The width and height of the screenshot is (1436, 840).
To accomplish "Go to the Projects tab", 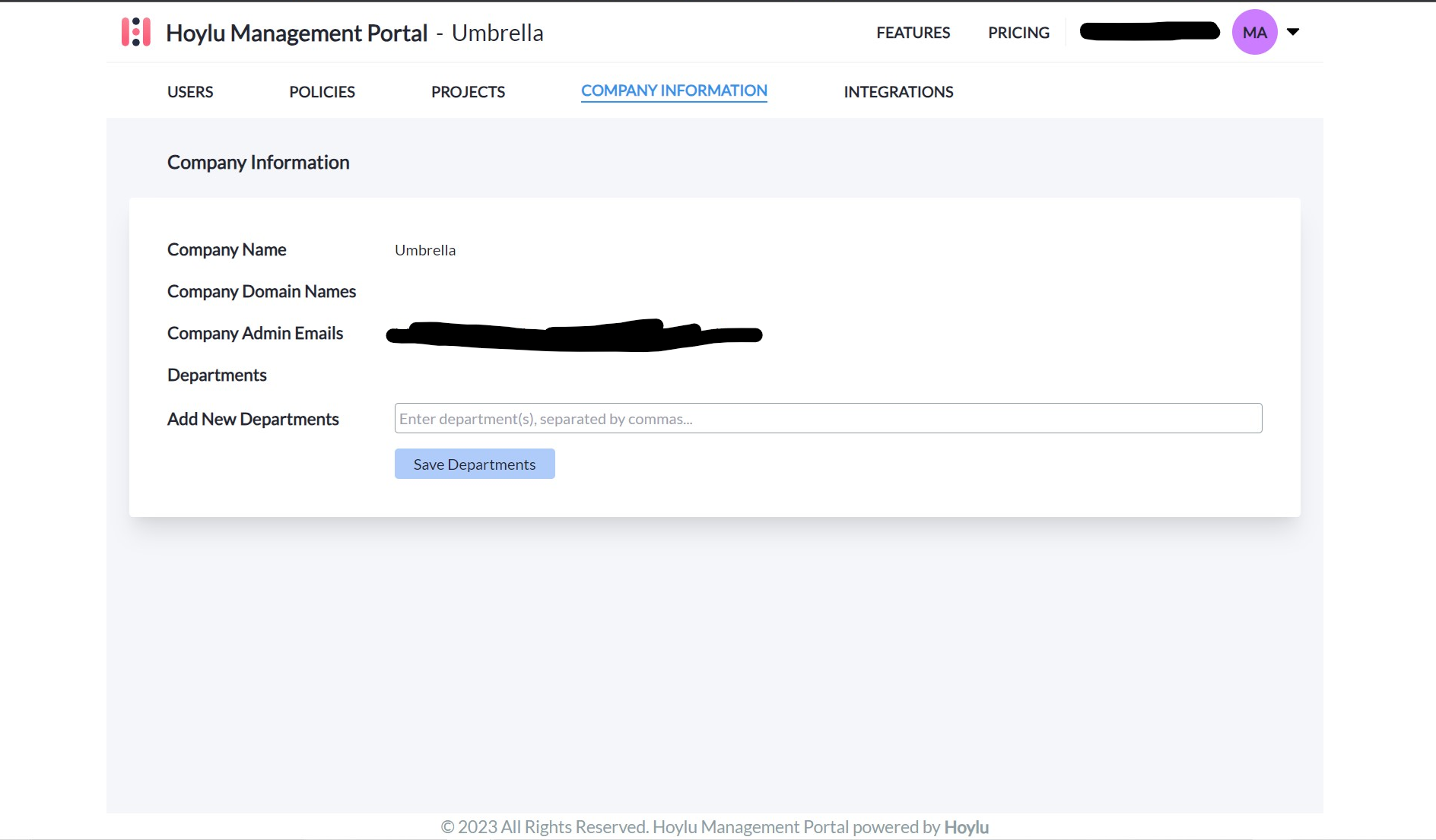I will tap(468, 92).
